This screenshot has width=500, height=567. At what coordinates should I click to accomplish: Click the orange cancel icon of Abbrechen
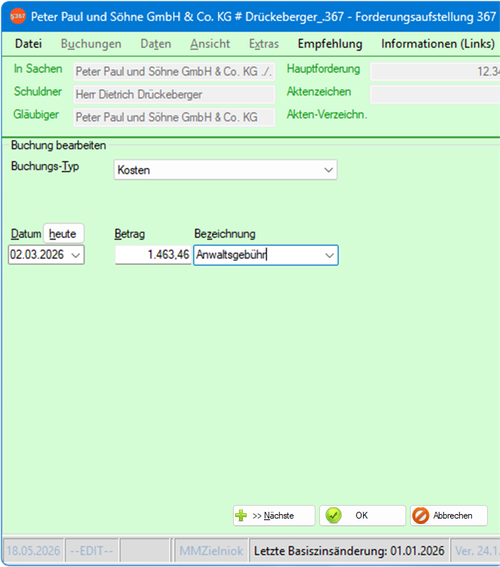421,515
